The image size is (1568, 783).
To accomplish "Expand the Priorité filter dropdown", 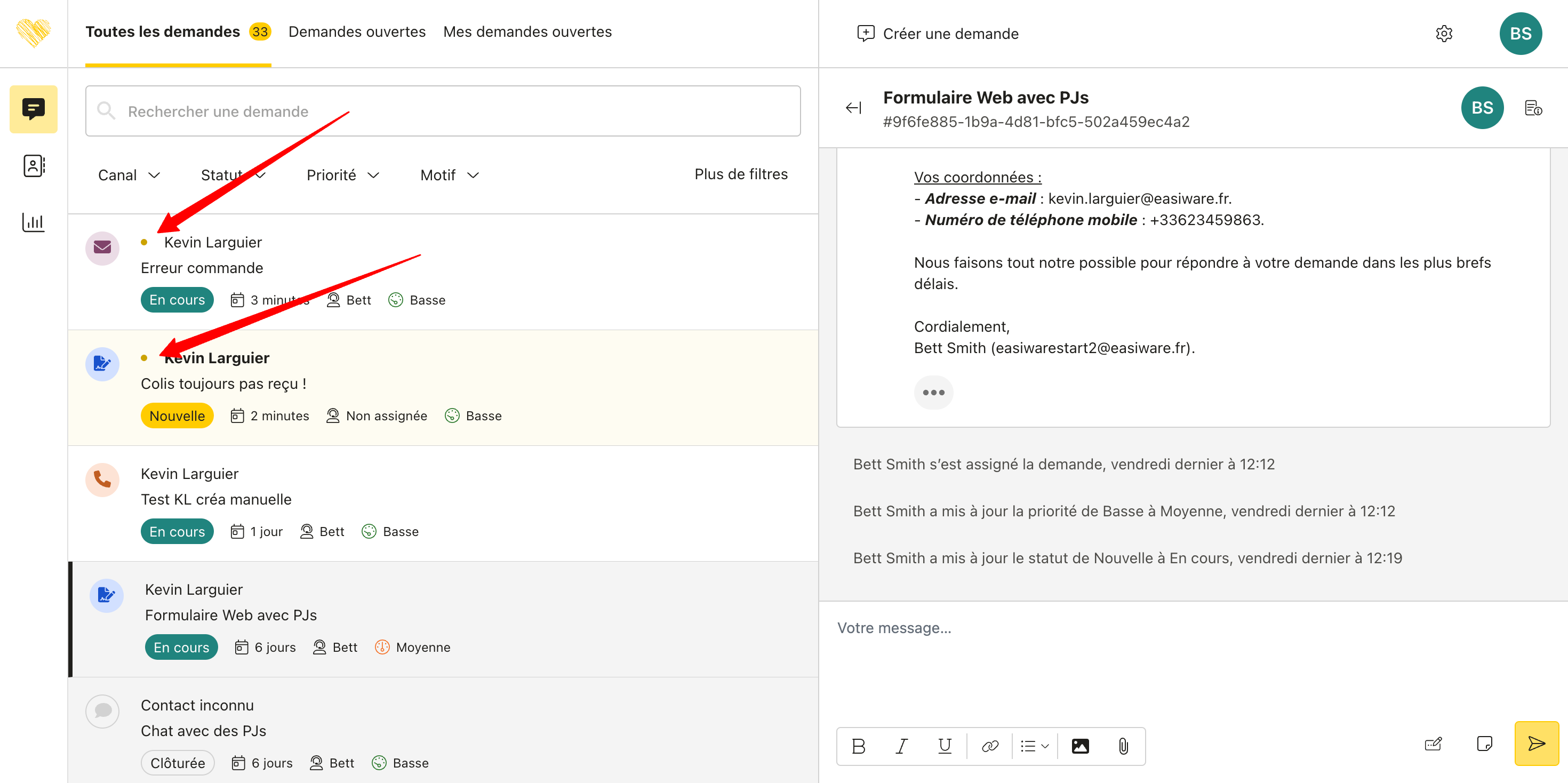I will (x=343, y=175).
